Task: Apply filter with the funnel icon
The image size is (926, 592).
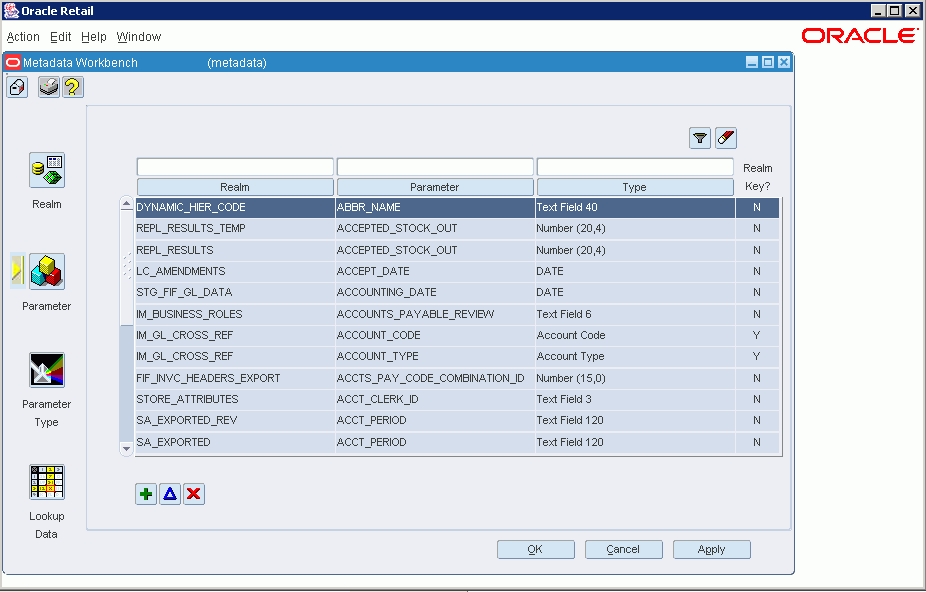Action: [700, 138]
